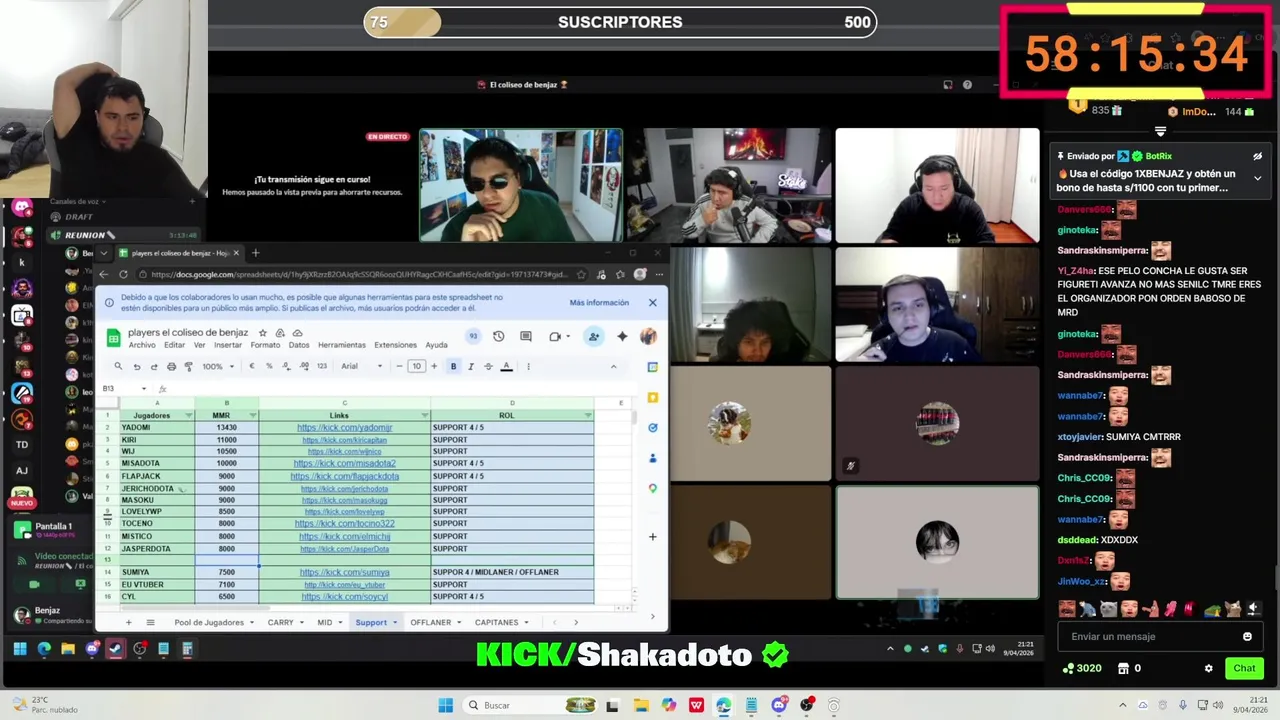Click the font size field showing 10

tap(417, 366)
